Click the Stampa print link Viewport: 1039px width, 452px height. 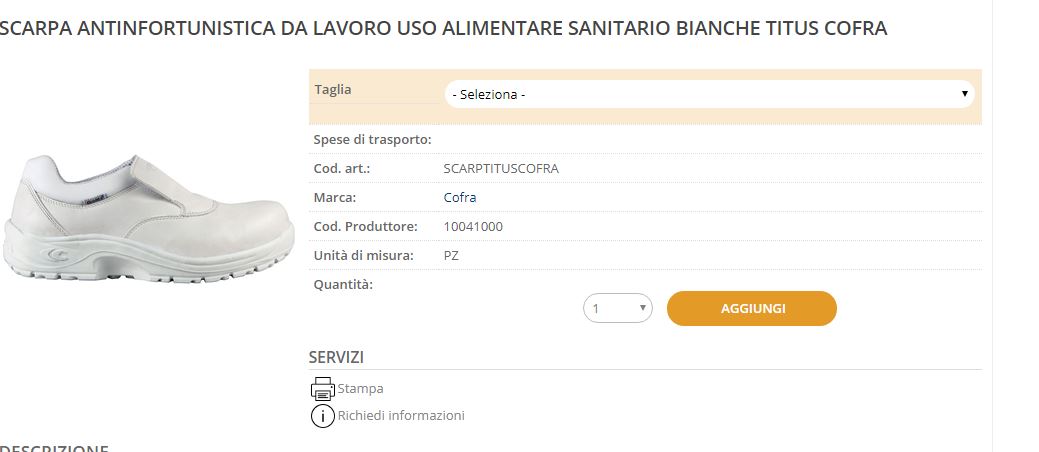pyautogui.click(x=360, y=389)
